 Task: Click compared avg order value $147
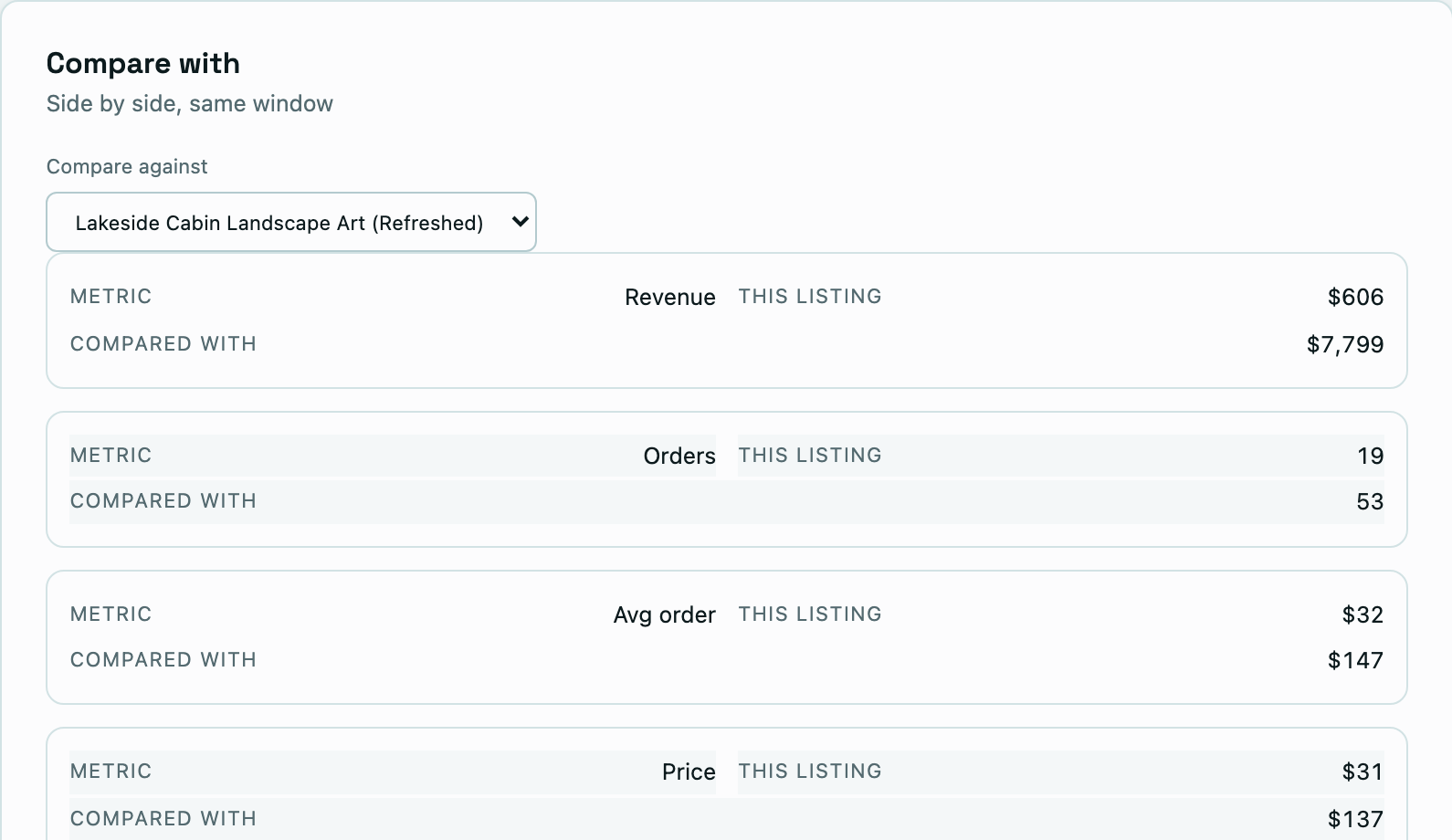pos(1355,661)
